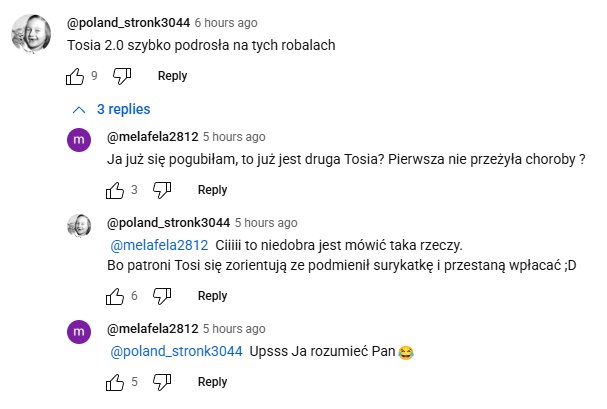Open the '6 hours ago' timestamp link
This screenshot has height=409, width=607.
(x=225, y=22)
